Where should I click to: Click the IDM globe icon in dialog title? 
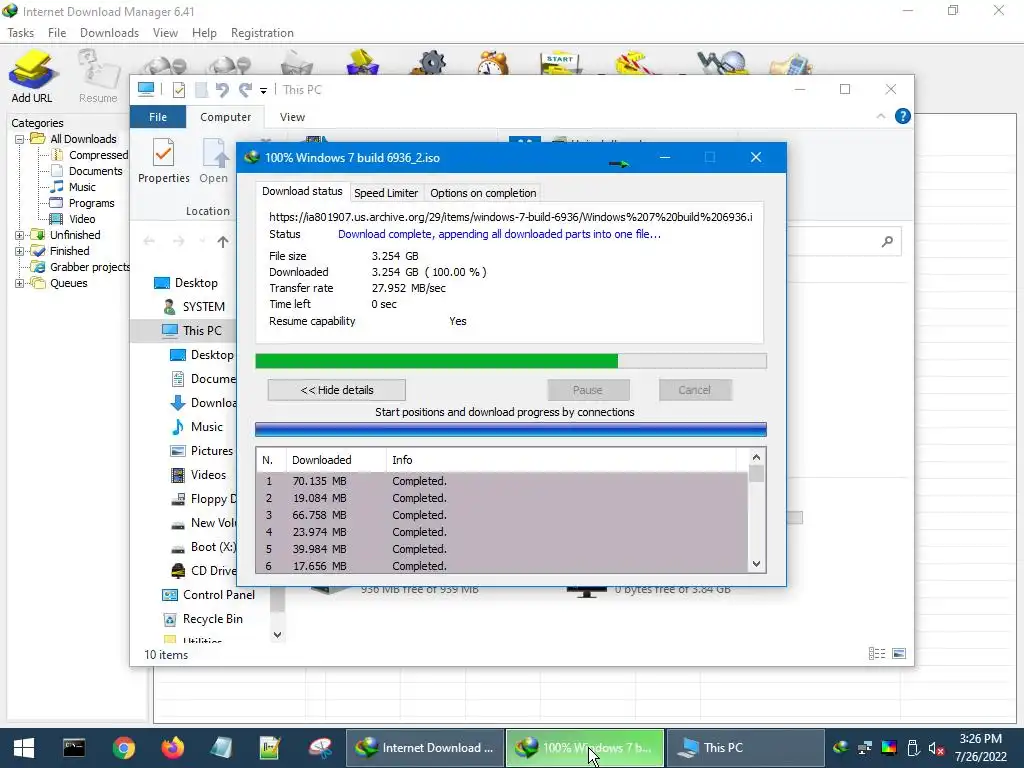[x=252, y=157]
